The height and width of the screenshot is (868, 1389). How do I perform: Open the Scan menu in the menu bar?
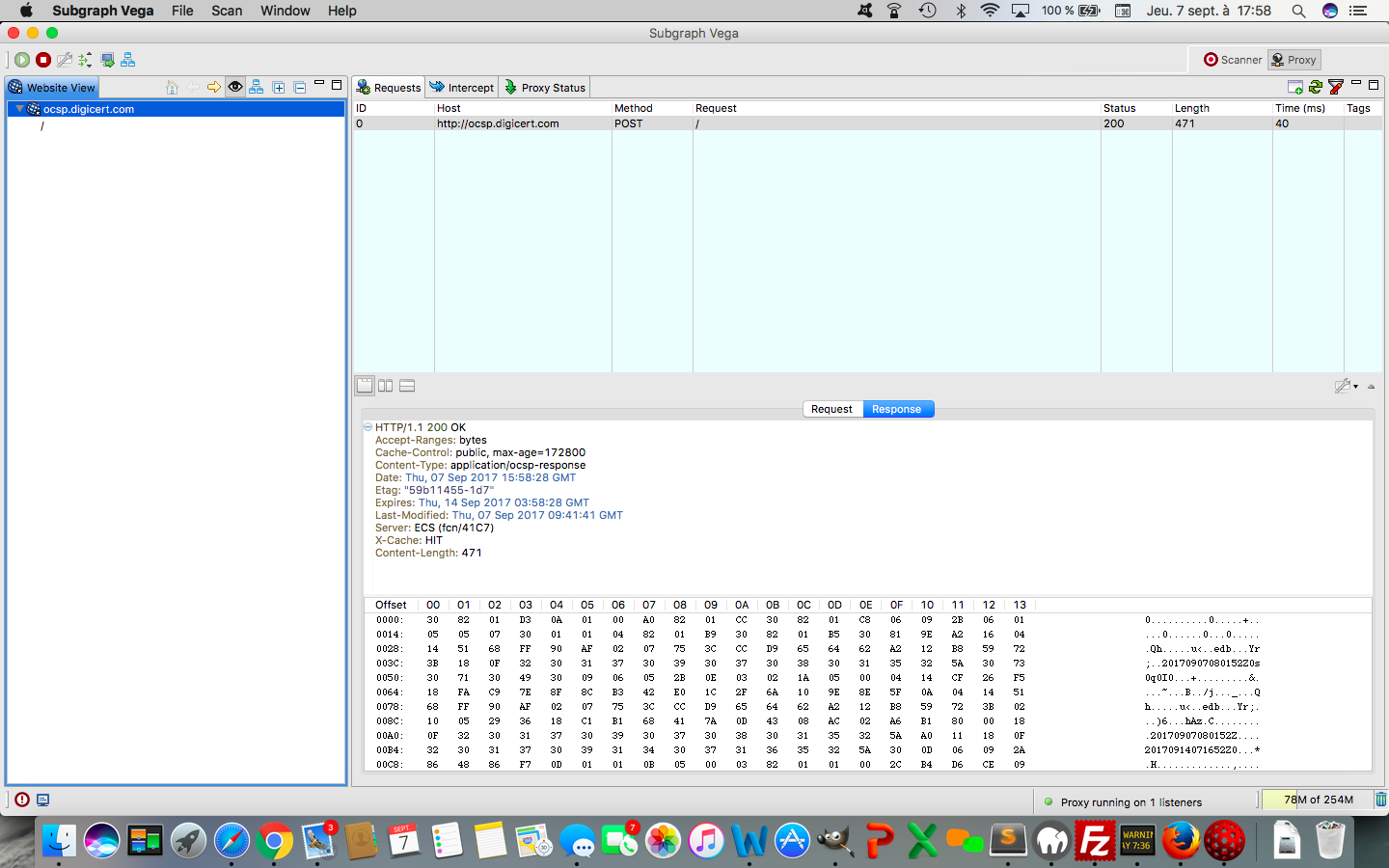click(x=226, y=11)
